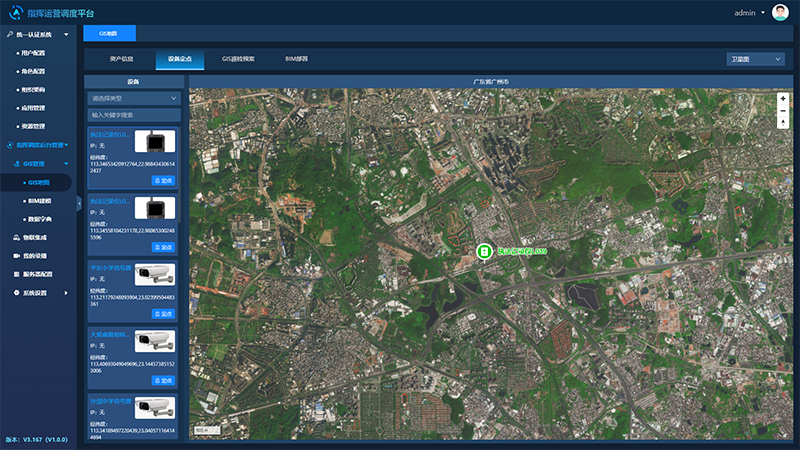The image size is (800, 450).
Task: Open the 卫星图 map type dropdown
Action: [755, 59]
